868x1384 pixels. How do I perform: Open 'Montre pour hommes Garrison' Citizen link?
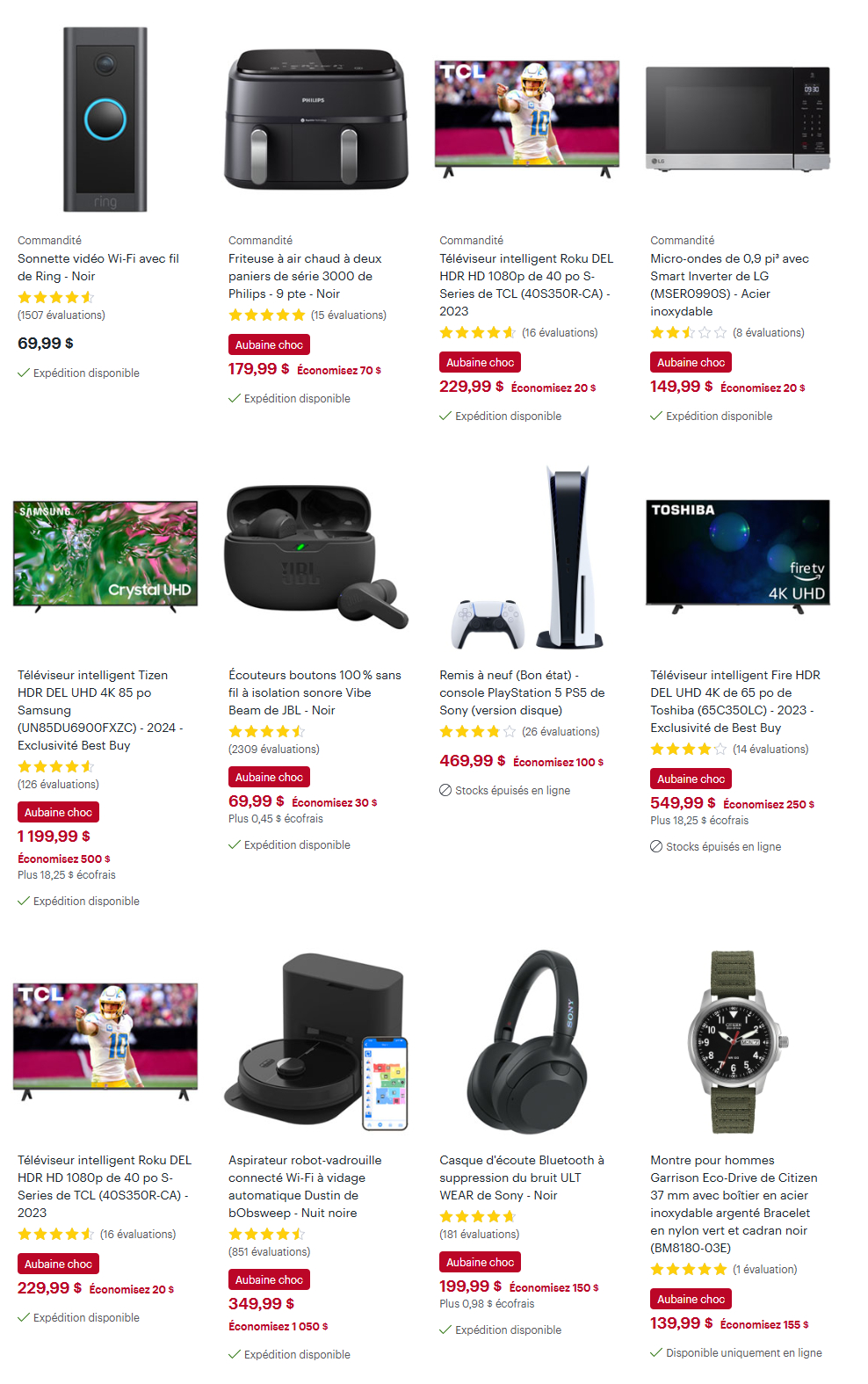pos(734,1204)
